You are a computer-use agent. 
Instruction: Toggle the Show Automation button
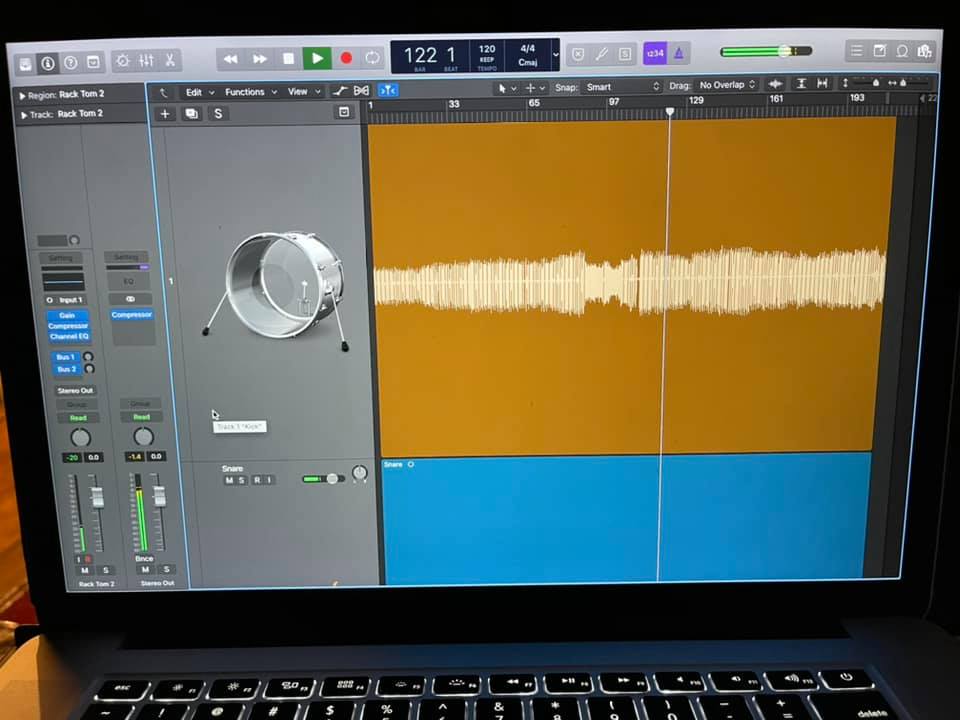340,91
